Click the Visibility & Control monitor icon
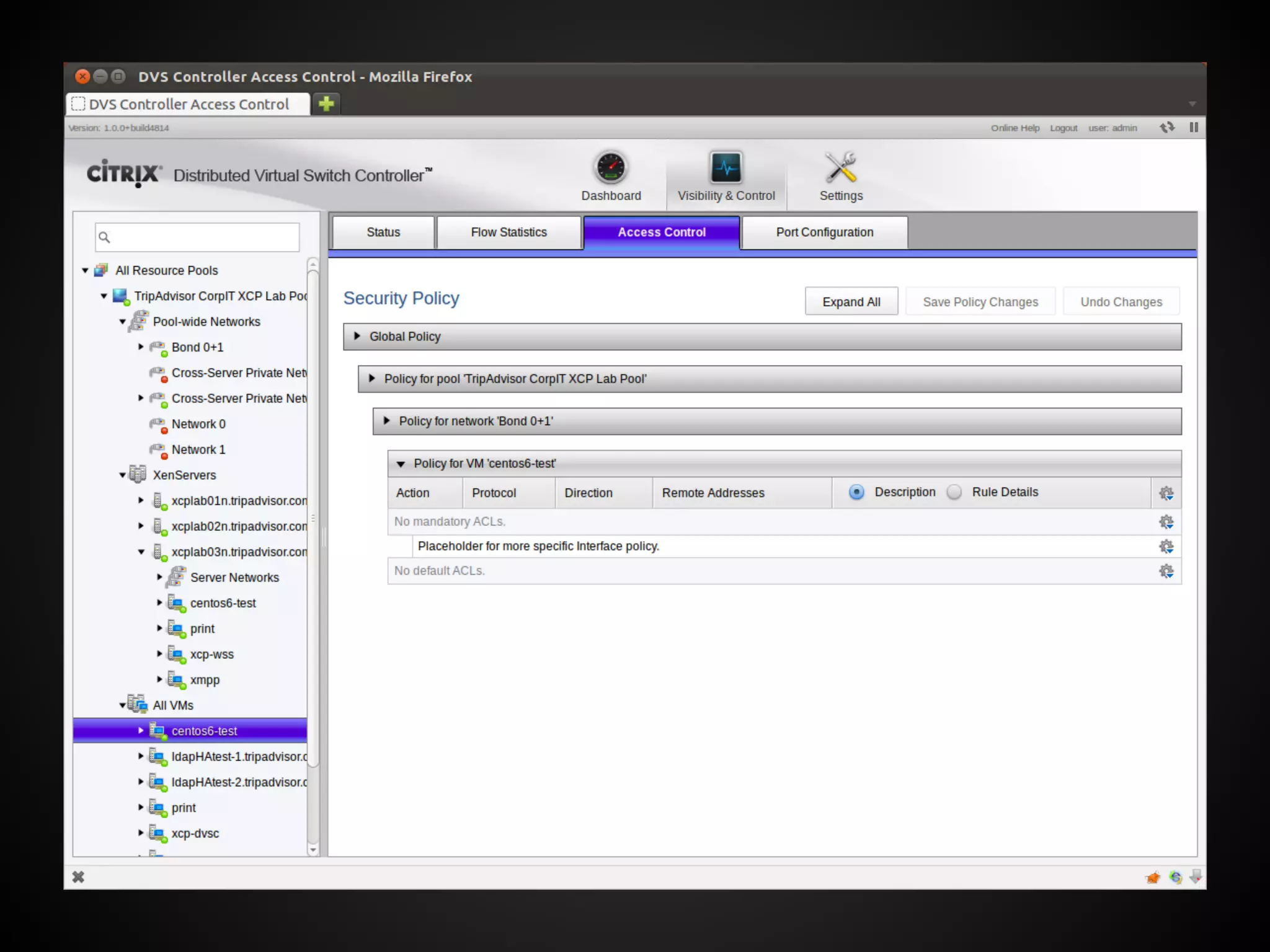The width and height of the screenshot is (1270, 952). coord(726,167)
